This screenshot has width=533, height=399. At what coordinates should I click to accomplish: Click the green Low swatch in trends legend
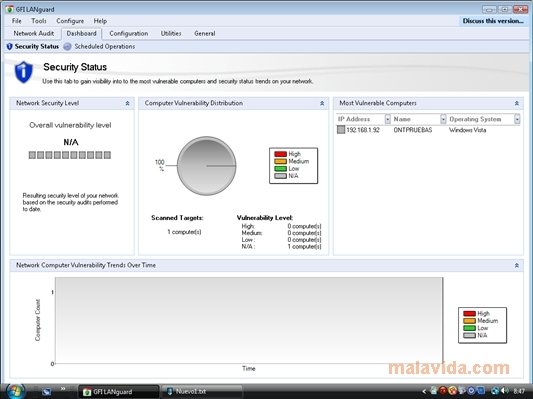(469, 328)
